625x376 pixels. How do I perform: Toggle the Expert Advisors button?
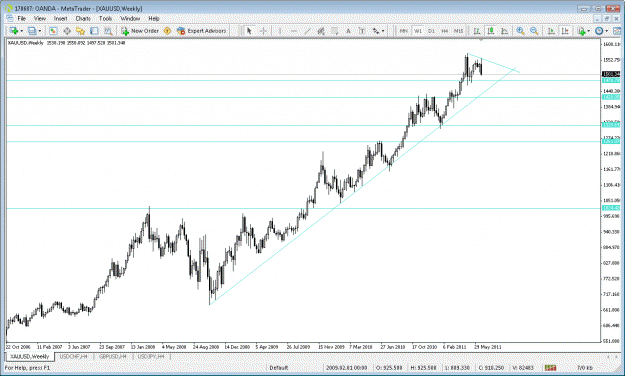tap(202, 31)
